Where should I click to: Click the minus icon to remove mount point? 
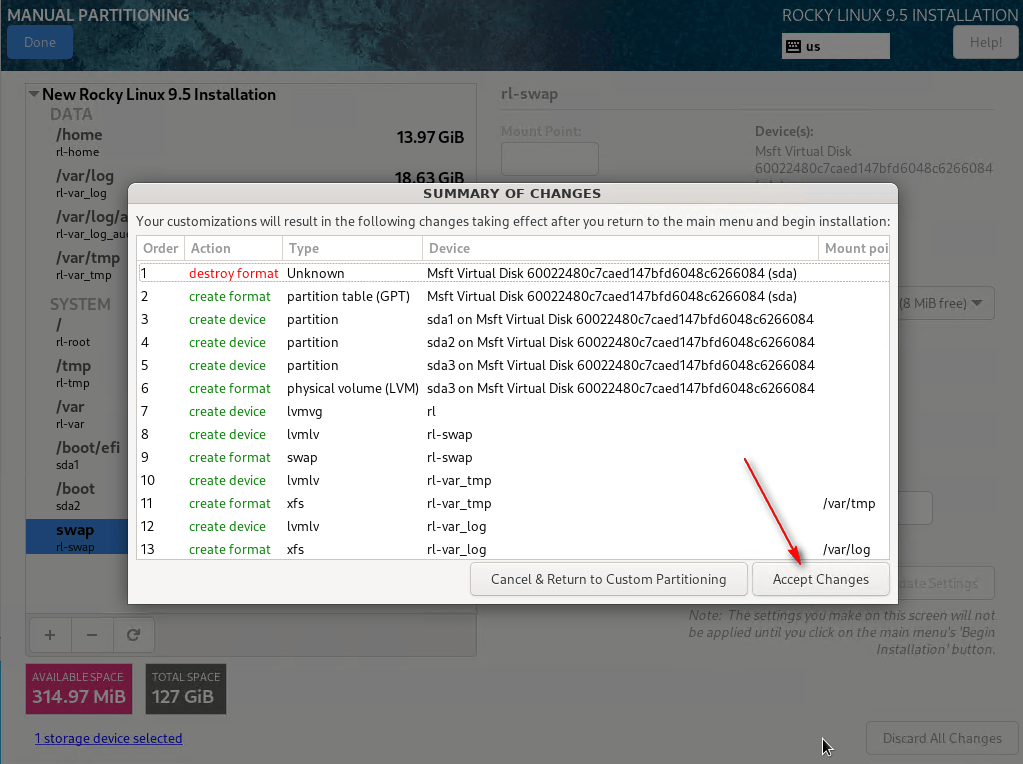coord(91,634)
